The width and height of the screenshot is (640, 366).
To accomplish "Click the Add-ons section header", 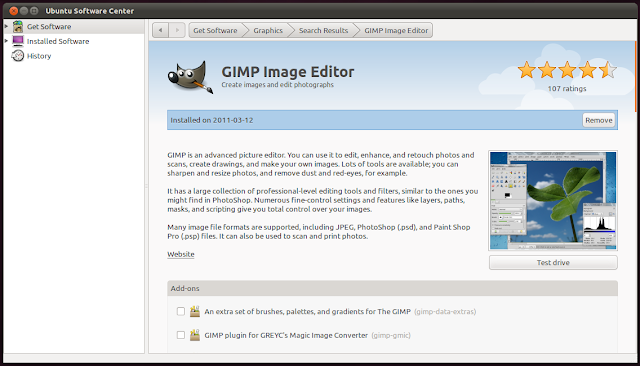I will click(x=392, y=288).
